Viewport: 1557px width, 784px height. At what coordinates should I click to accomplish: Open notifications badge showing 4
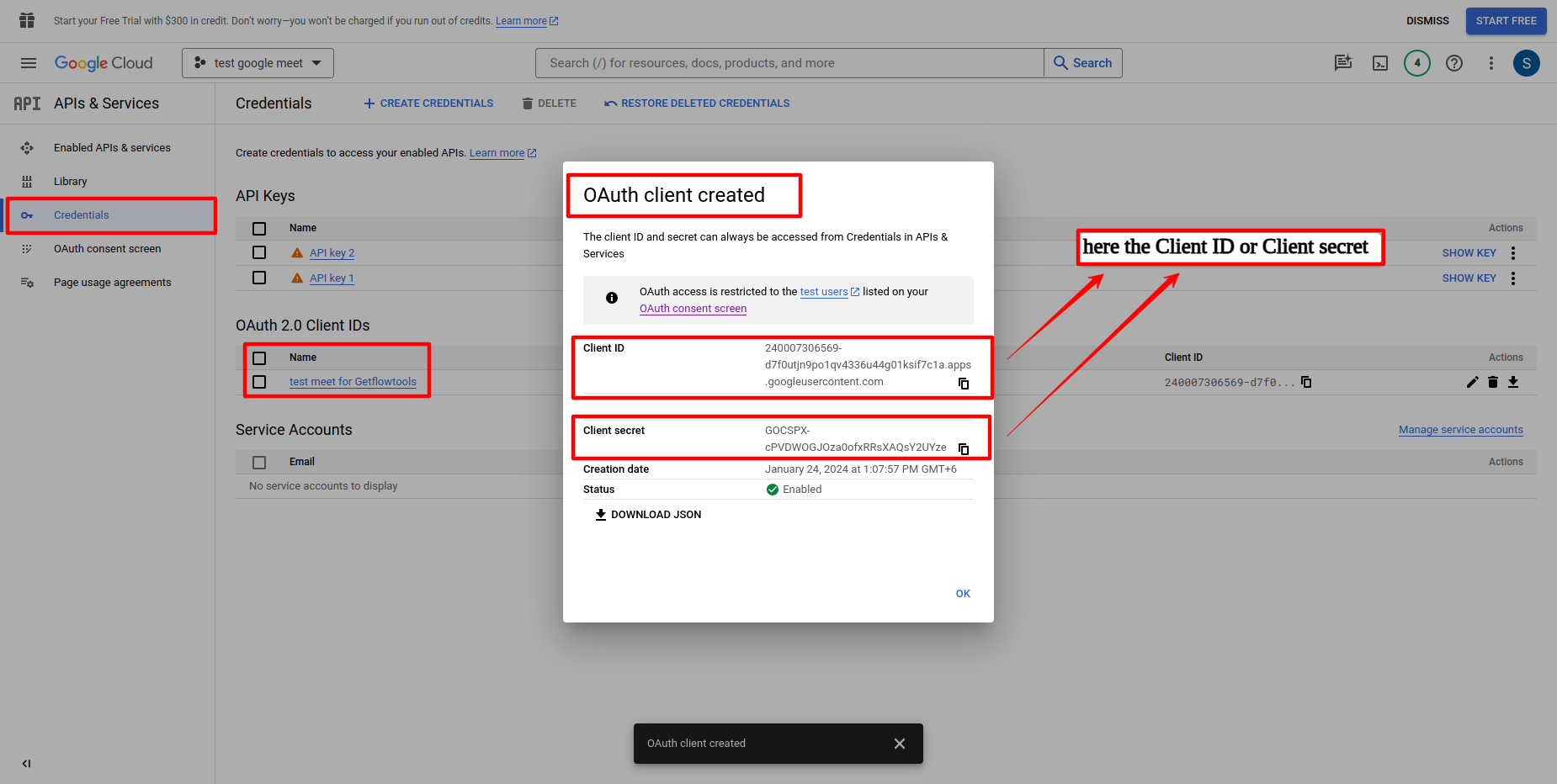(1417, 63)
